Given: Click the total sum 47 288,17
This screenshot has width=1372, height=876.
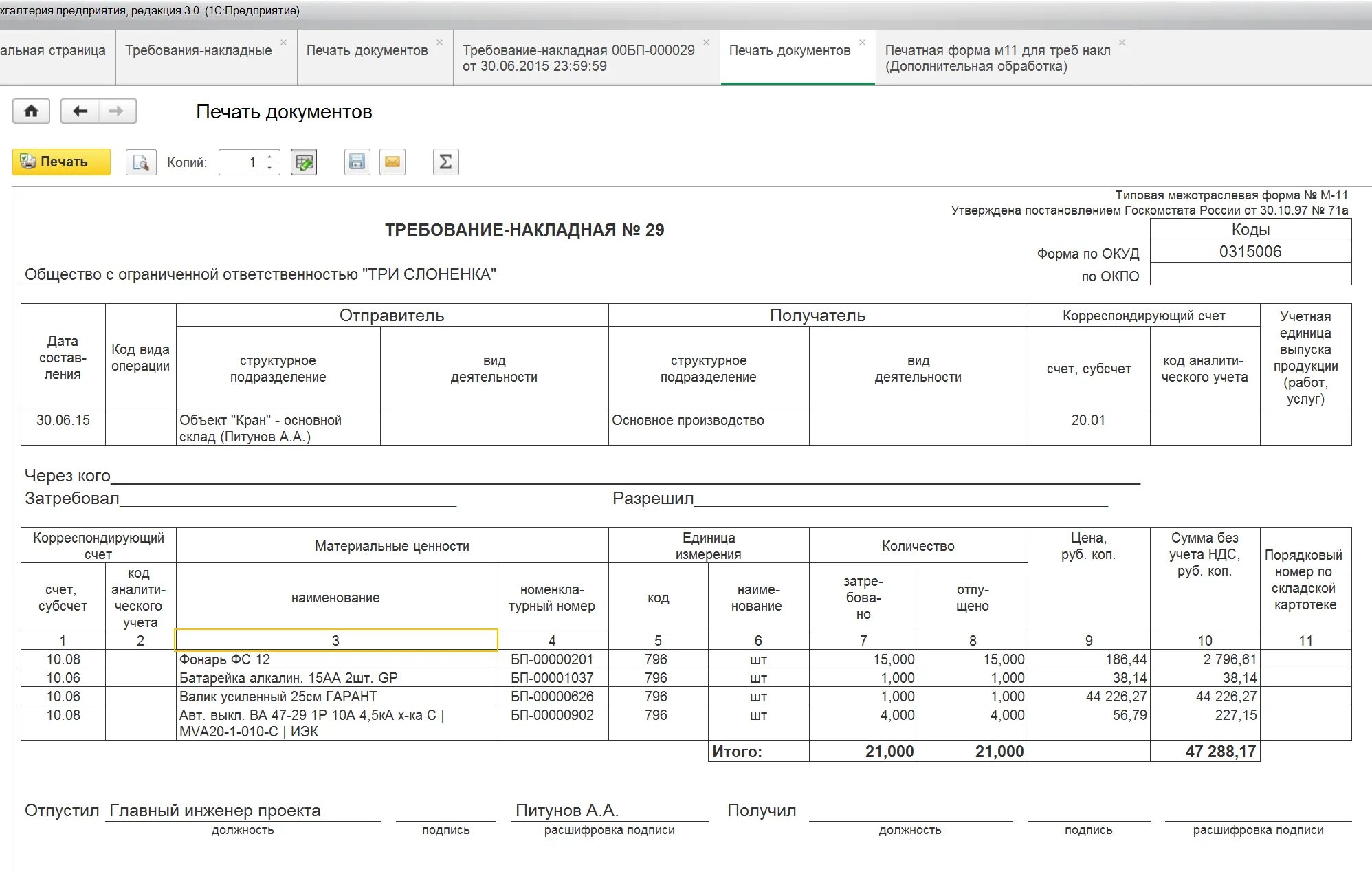Looking at the screenshot, I should [1205, 751].
